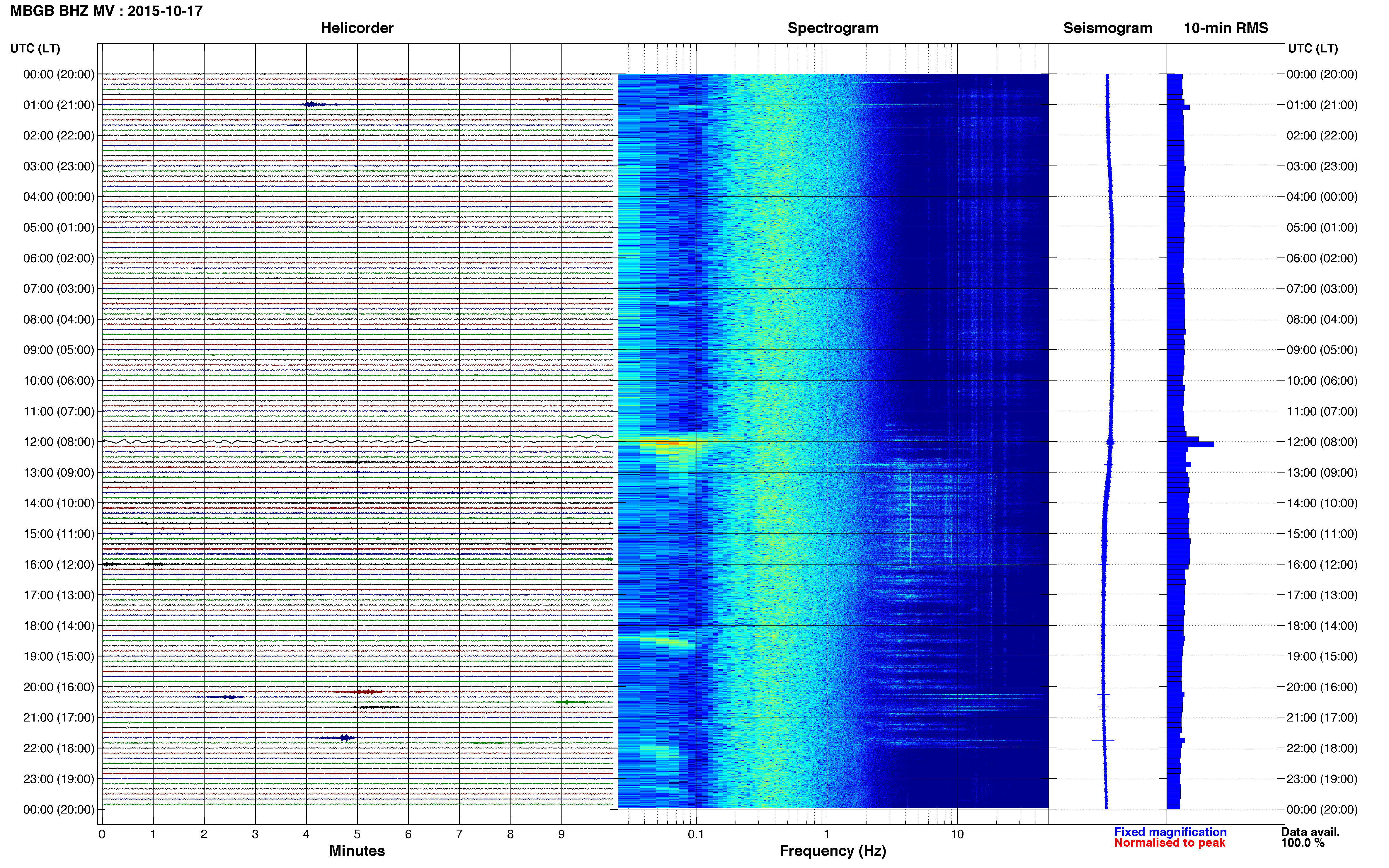Click the plot title MBGB BHZ MV : 2015-10-17
1389x868 pixels.
tap(106, 11)
